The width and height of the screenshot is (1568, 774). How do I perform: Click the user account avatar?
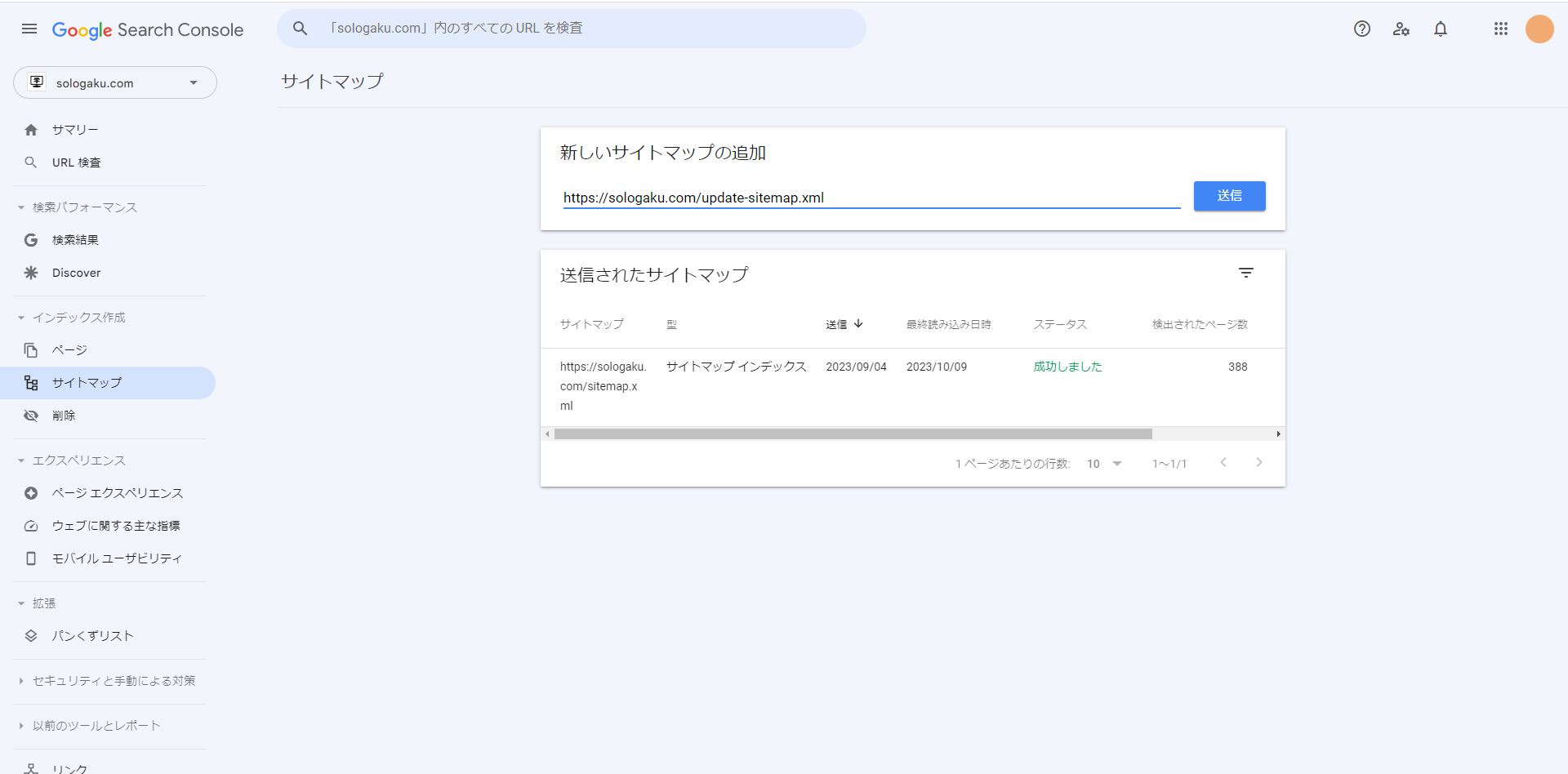coord(1539,29)
